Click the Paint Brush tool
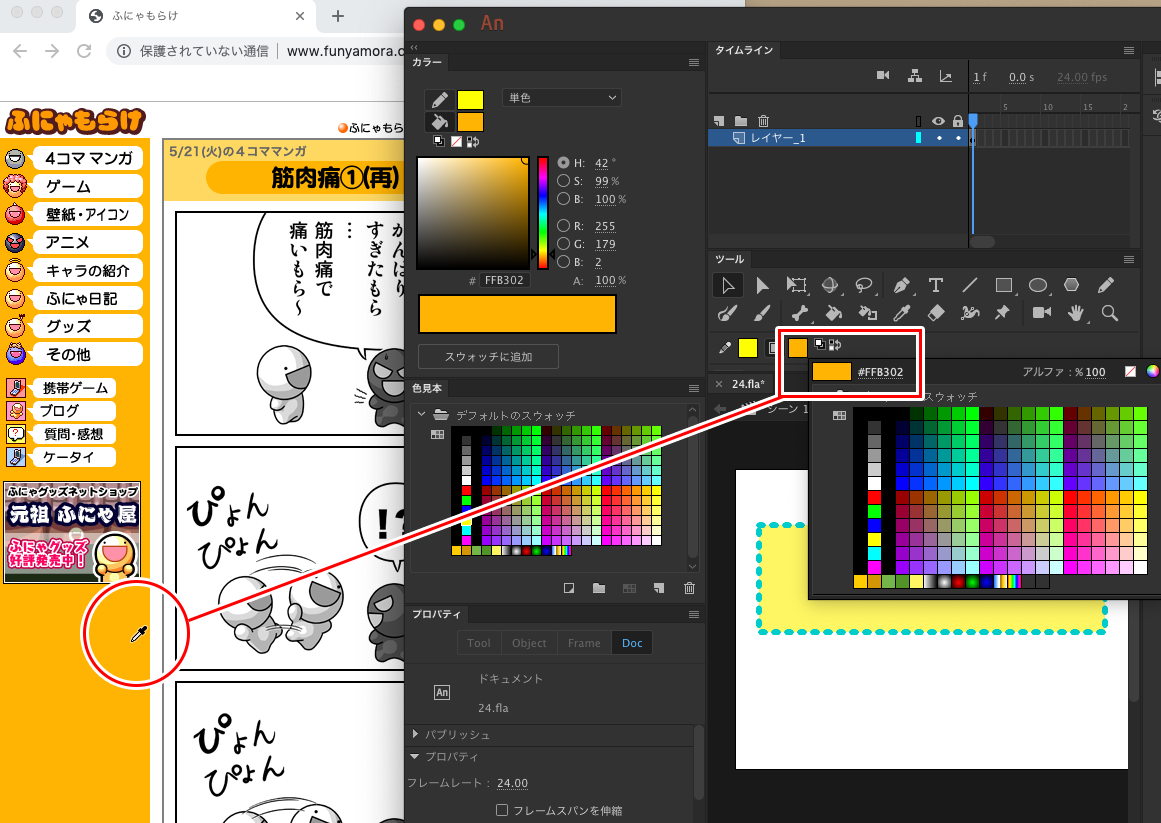Viewport: 1161px width, 823px height. click(727, 313)
